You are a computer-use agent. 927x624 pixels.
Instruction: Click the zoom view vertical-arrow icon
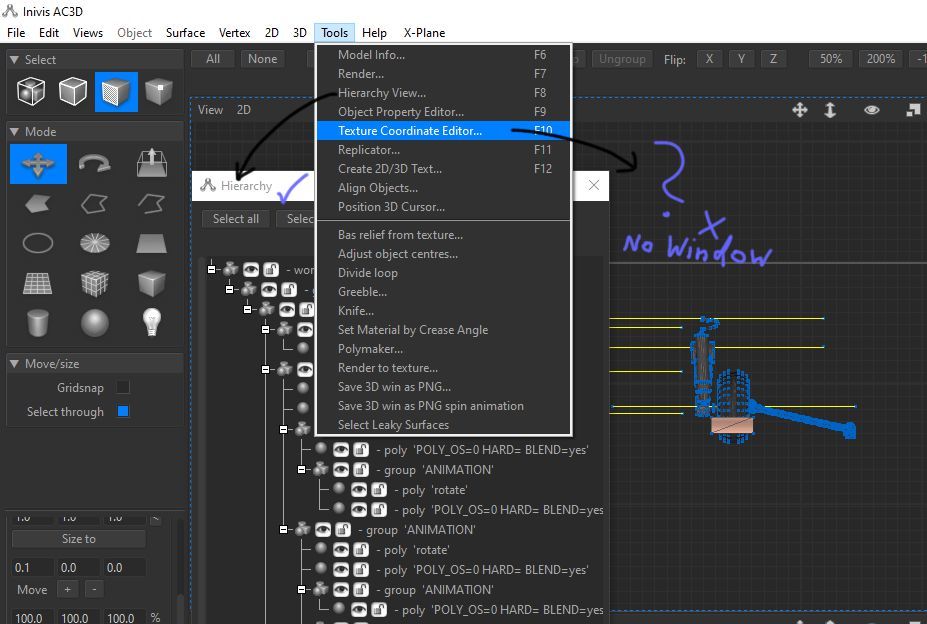pyautogui.click(x=830, y=110)
